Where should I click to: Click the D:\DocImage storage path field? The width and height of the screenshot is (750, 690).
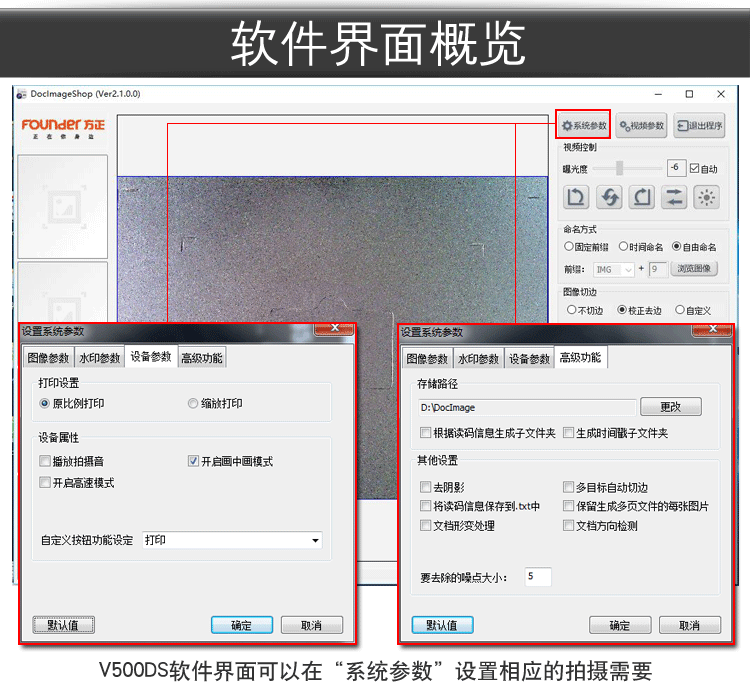527,407
